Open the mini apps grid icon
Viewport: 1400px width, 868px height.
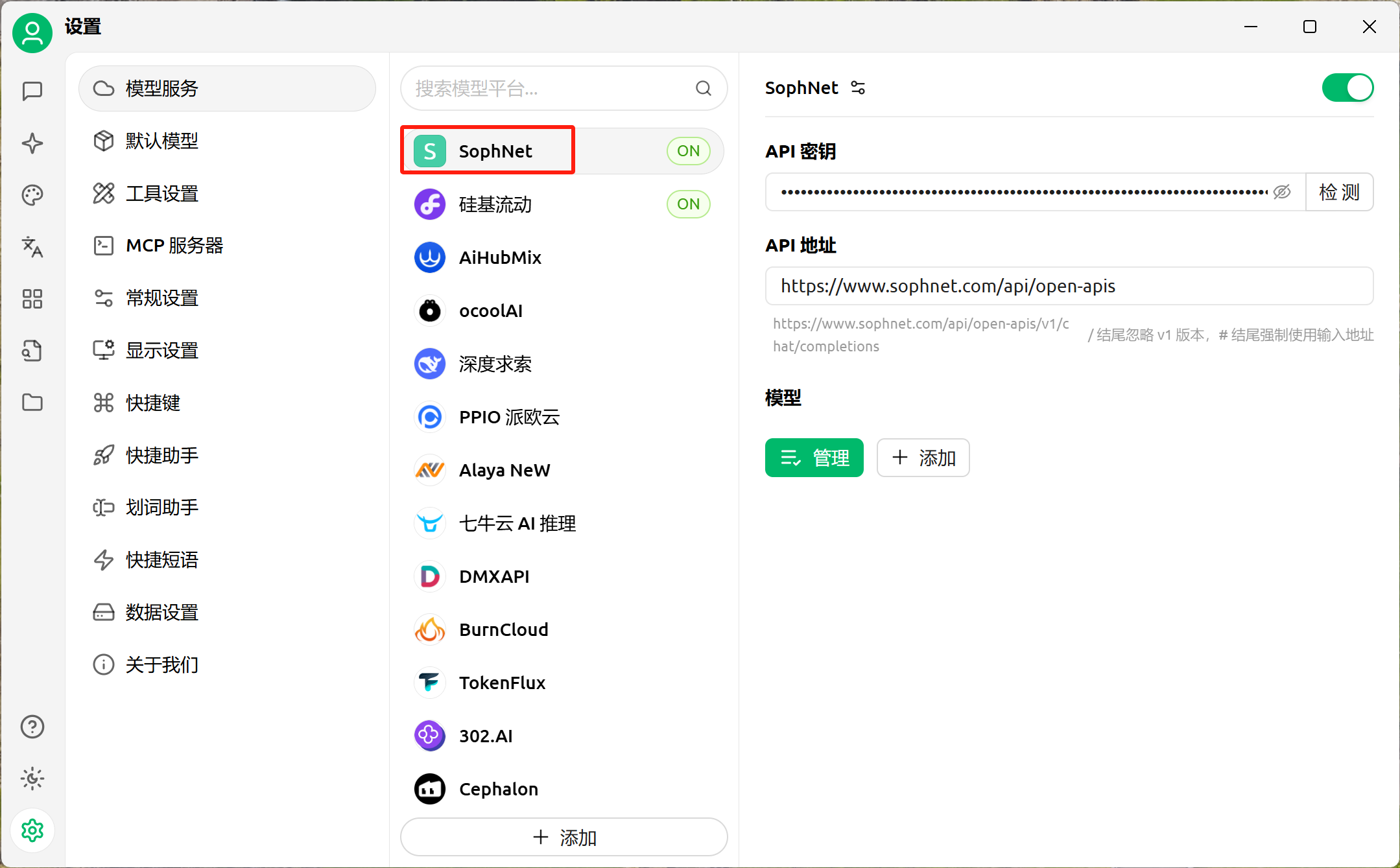click(x=32, y=298)
